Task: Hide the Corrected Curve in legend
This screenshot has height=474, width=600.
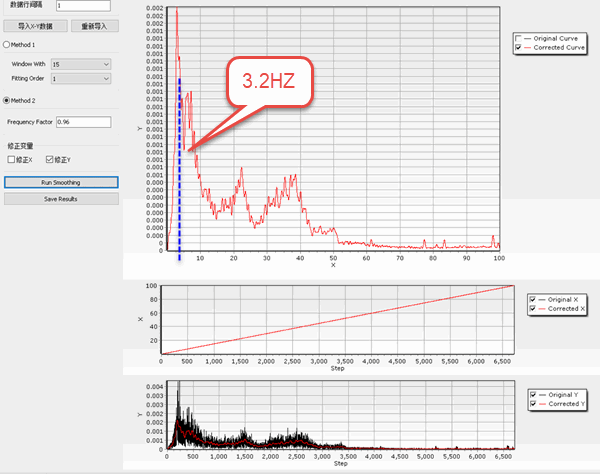Action: 518,47
